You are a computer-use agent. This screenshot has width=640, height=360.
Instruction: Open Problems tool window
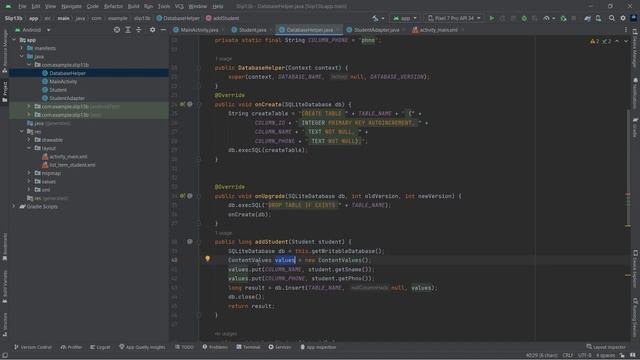(215, 347)
